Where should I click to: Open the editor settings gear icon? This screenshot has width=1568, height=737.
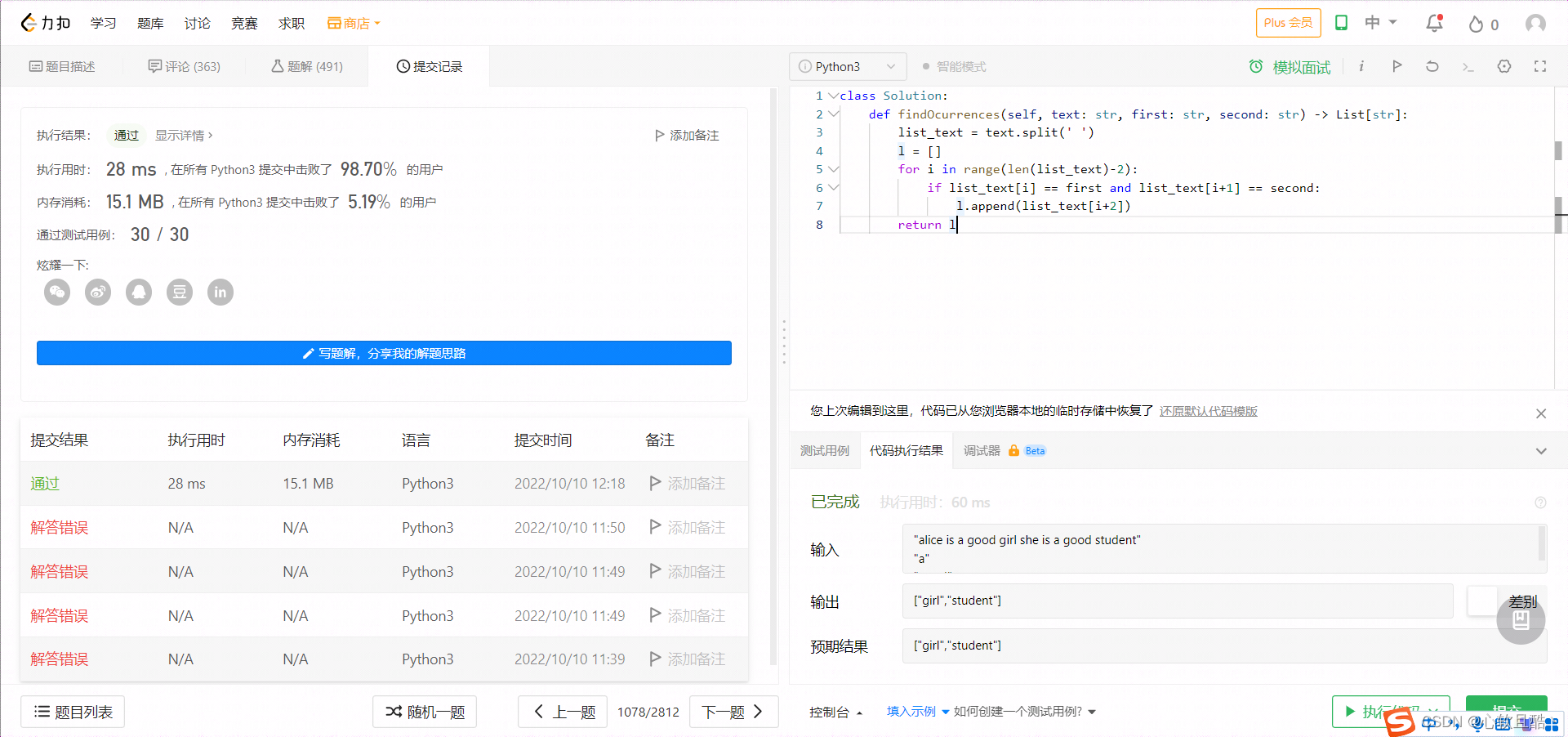[1503, 66]
